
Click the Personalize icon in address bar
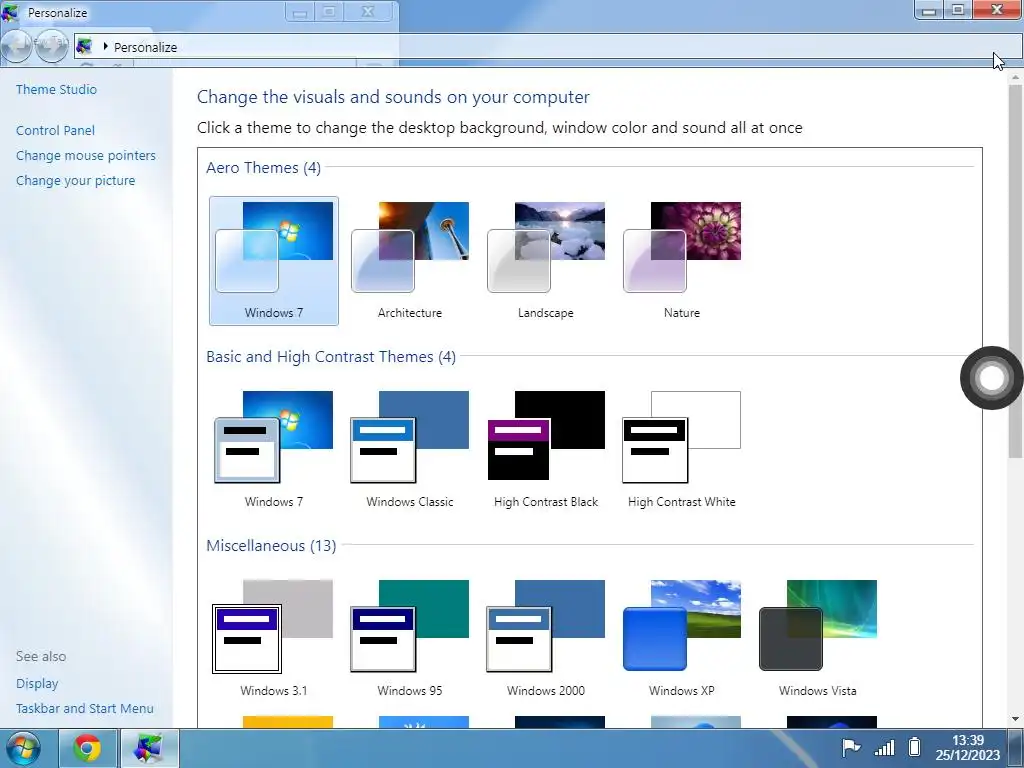tap(84, 46)
